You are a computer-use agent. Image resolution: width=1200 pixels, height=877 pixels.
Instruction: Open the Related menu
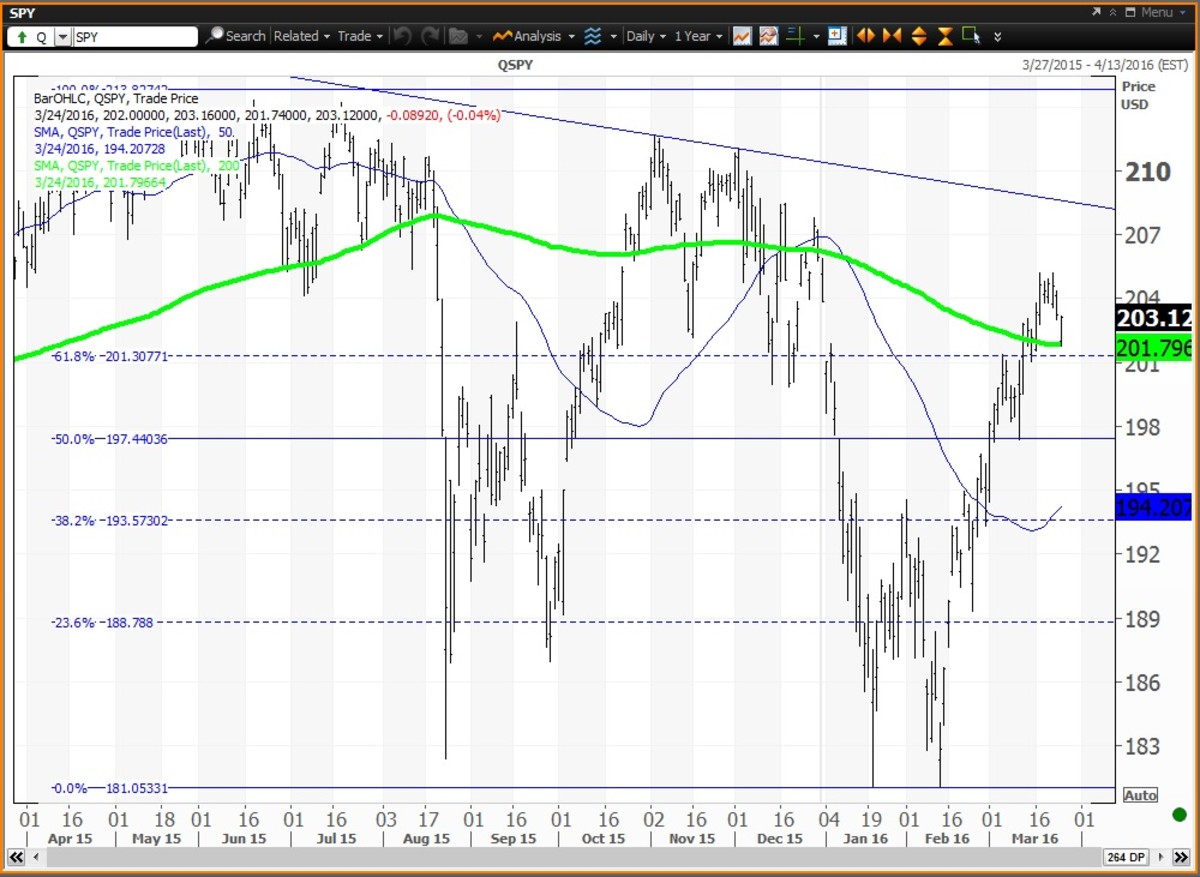click(x=302, y=36)
